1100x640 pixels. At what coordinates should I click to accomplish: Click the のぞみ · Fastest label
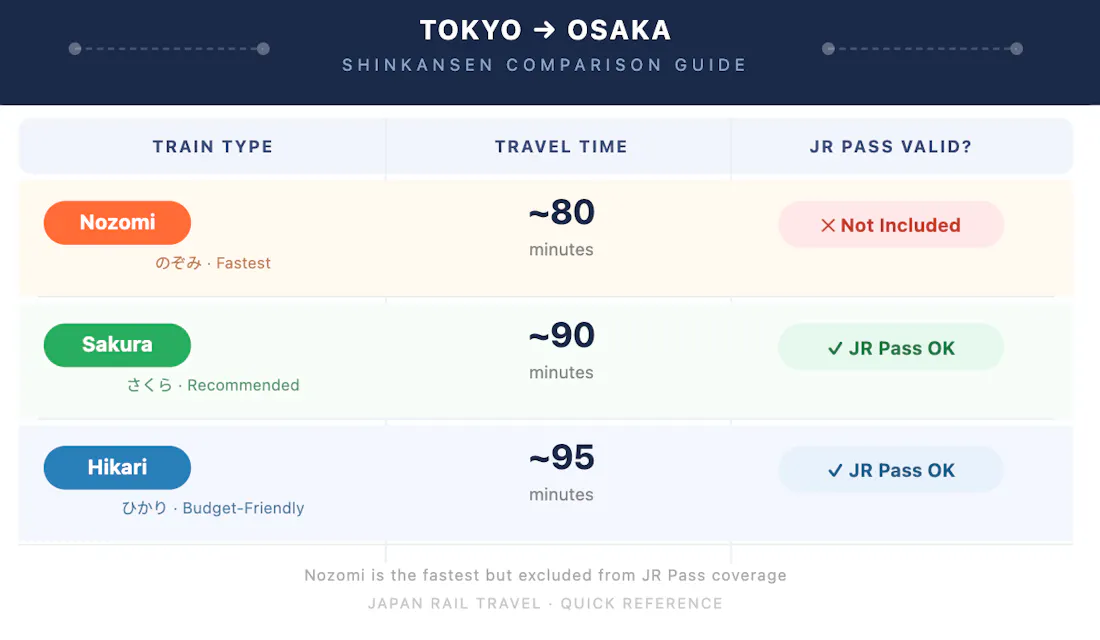[213, 263]
